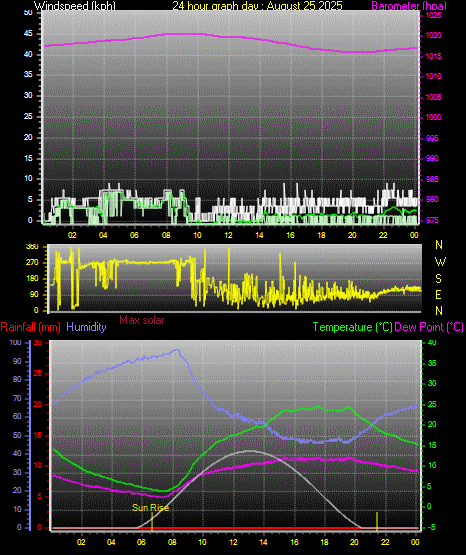This screenshot has height=555, width=466.
Task: Select the 975 barometer scale value
Action: pyautogui.click(x=432, y=220)
